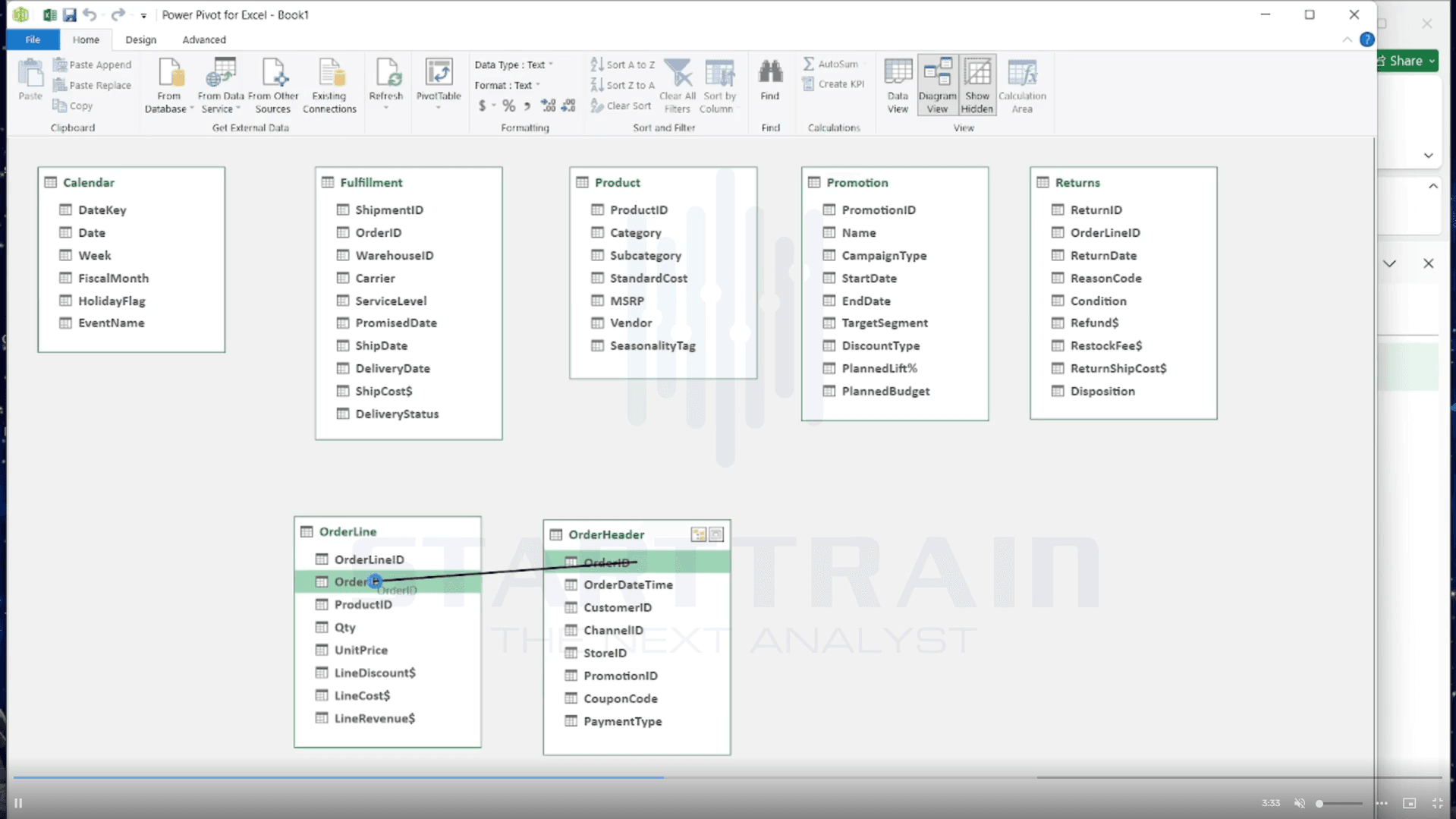Mute the video volume icon
Image resolution: width=1456 pixels, height=819 pixels.
[1300, 803]
